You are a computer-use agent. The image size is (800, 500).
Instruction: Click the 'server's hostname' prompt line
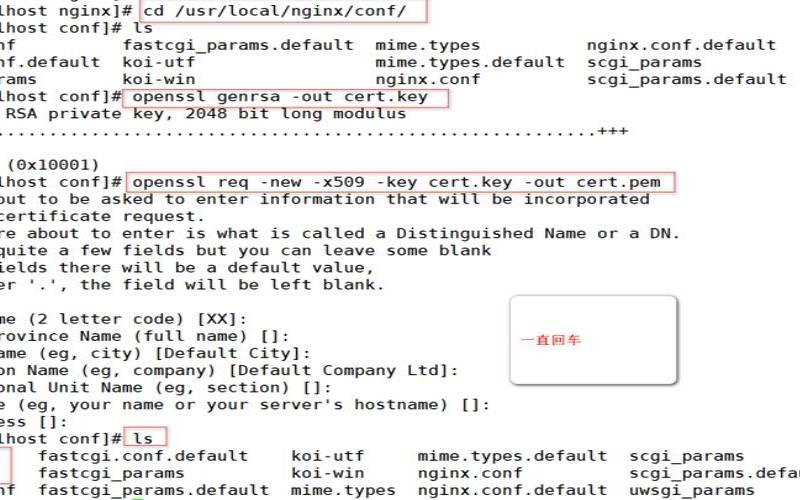(245, 405)
